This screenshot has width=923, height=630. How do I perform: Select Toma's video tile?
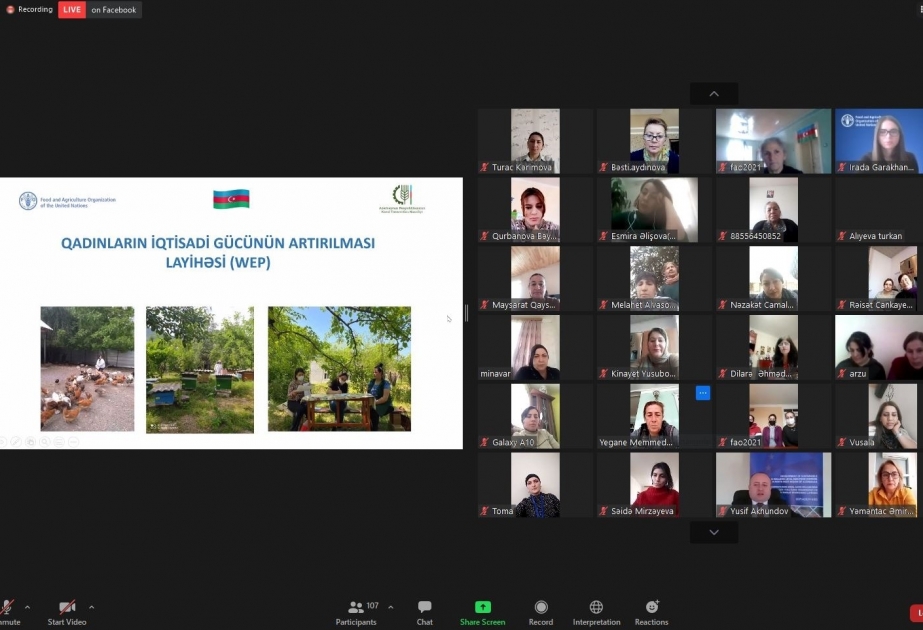click(535, 485)
